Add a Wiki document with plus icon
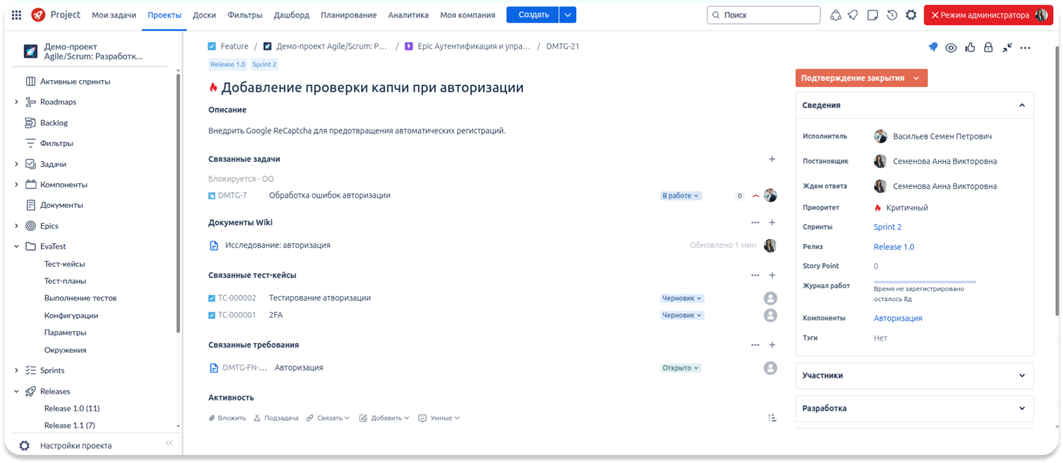 coord(771,222)
